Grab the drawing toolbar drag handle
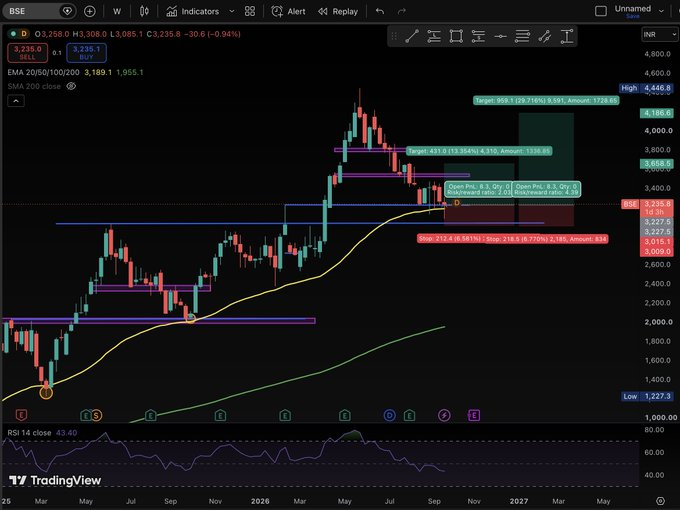The width and height of the screenshot is (680, 510). point(394,36)
